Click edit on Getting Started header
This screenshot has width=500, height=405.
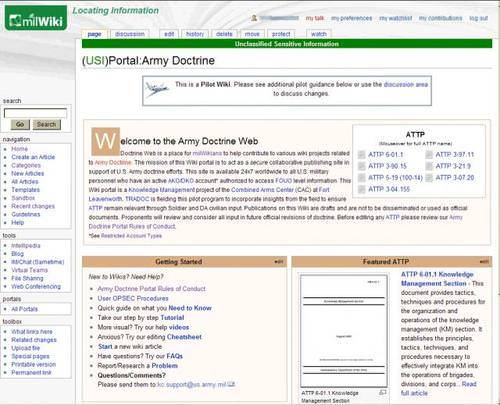278,262
